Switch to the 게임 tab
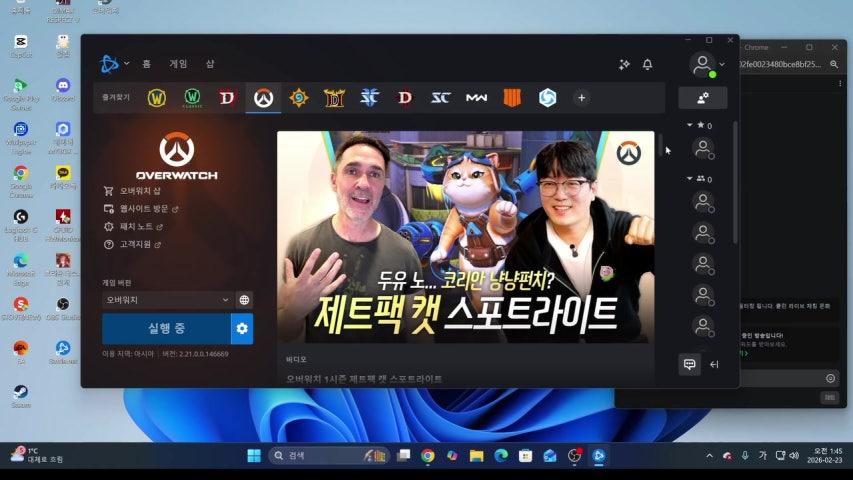853x480 pixels. 178,64
